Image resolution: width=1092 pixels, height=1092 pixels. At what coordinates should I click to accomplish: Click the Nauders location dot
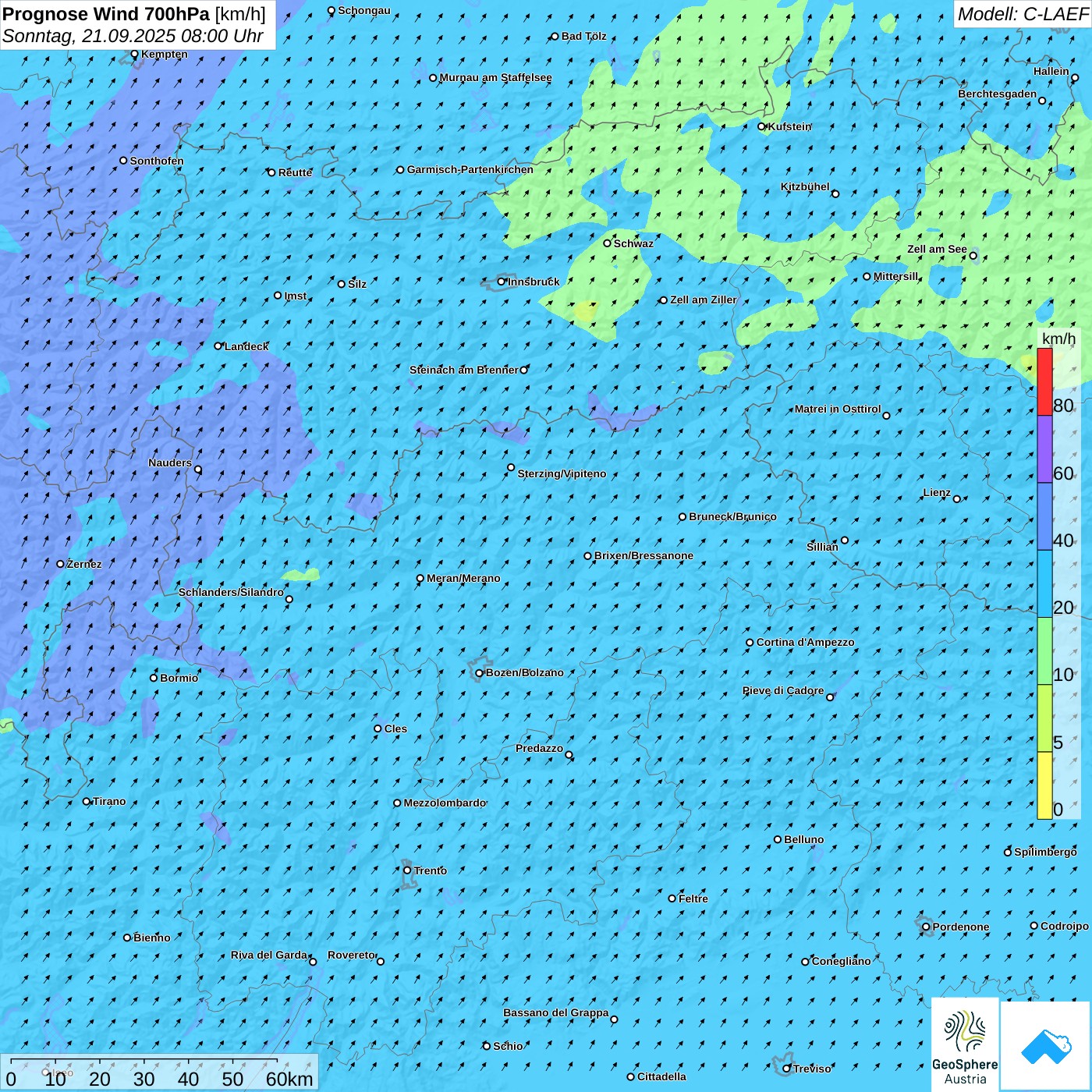click(x=198, y=470)
